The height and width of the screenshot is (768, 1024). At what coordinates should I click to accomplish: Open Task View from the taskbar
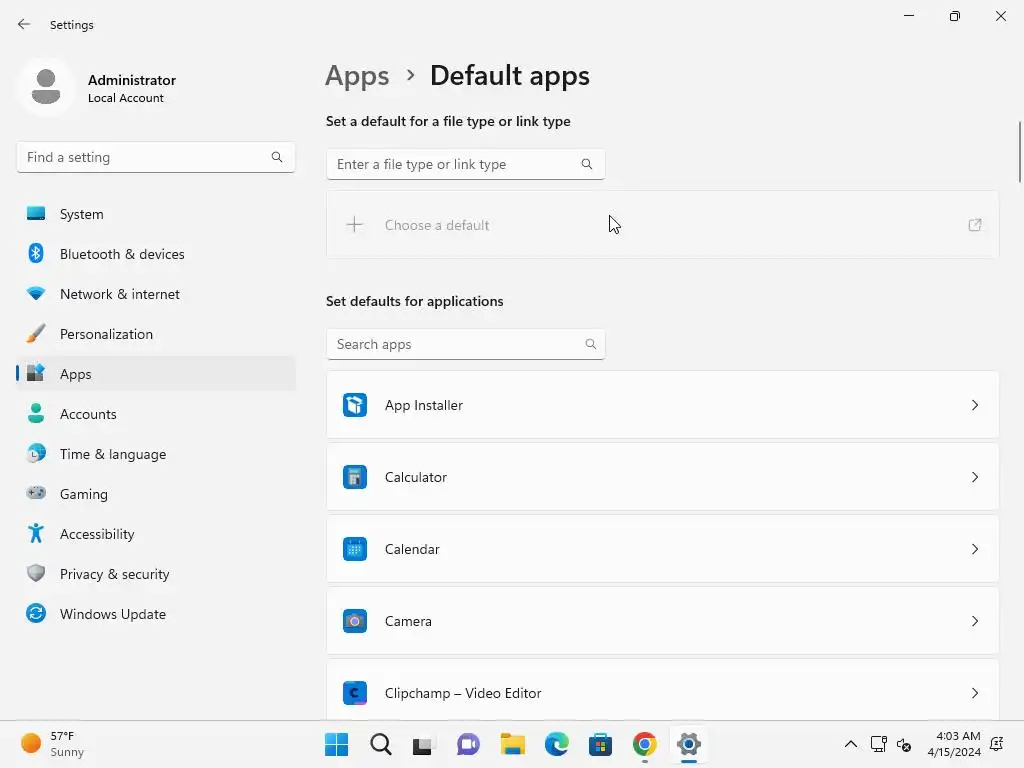point(423,744)
